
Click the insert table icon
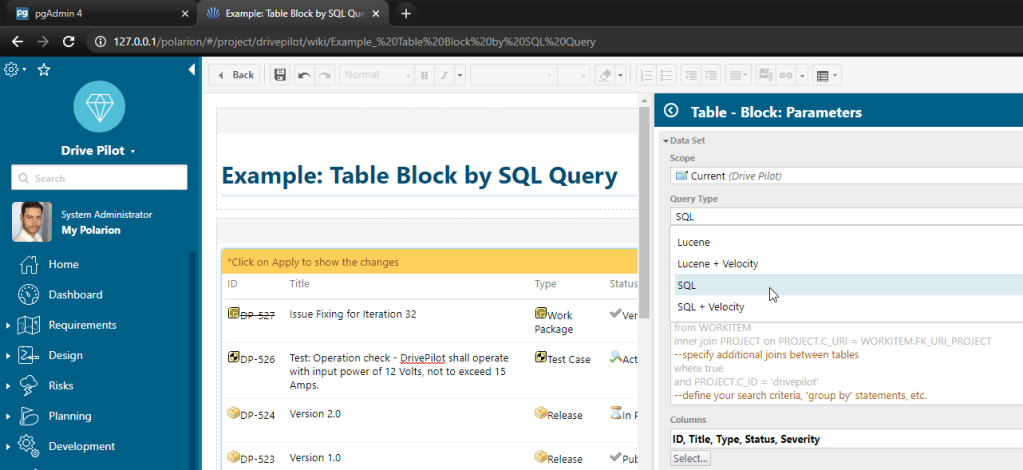(x=821, y=75)
